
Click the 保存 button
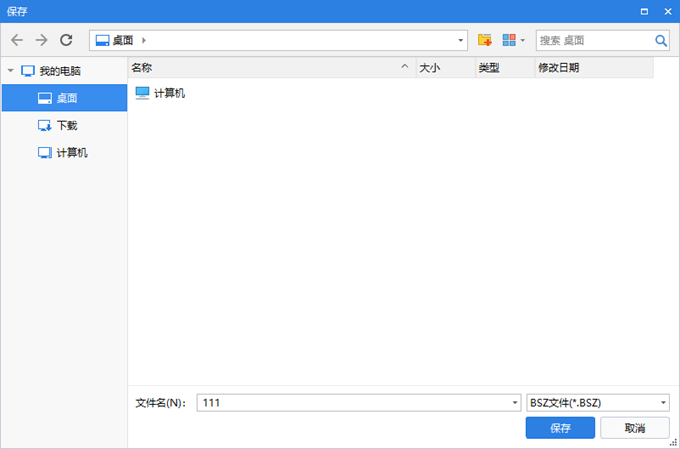(x=560, y=428)
